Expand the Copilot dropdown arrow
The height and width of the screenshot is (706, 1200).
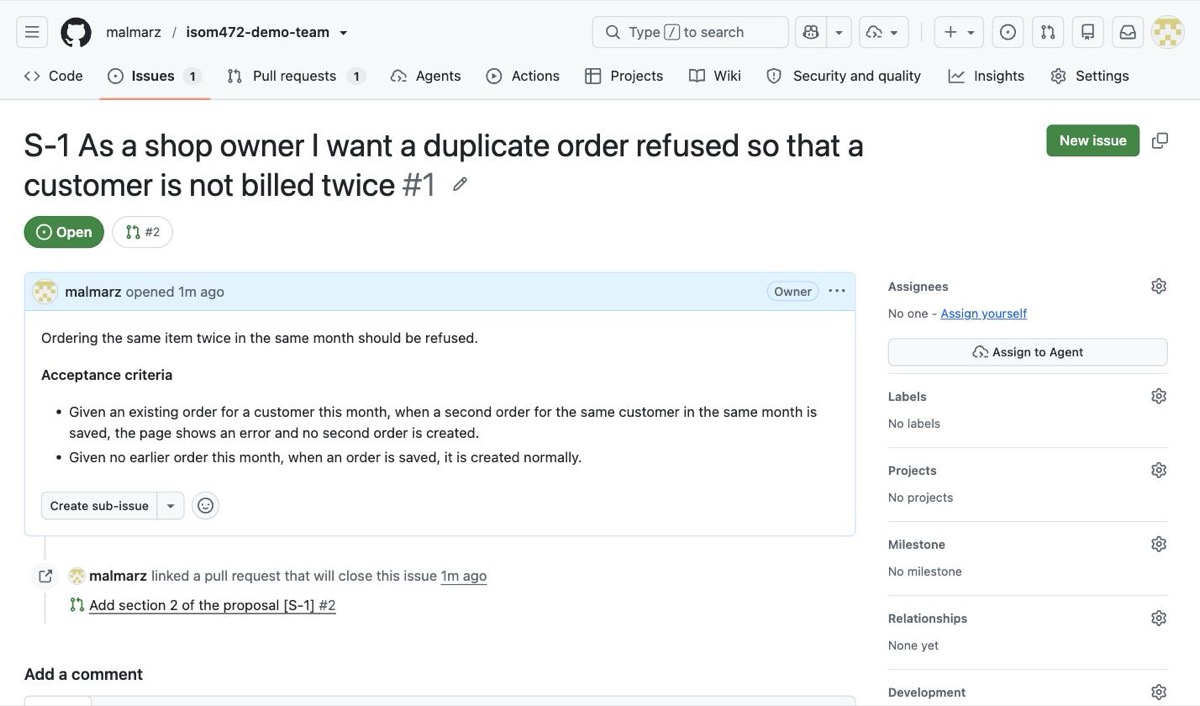pyautogui.click(x=839, y=32)
